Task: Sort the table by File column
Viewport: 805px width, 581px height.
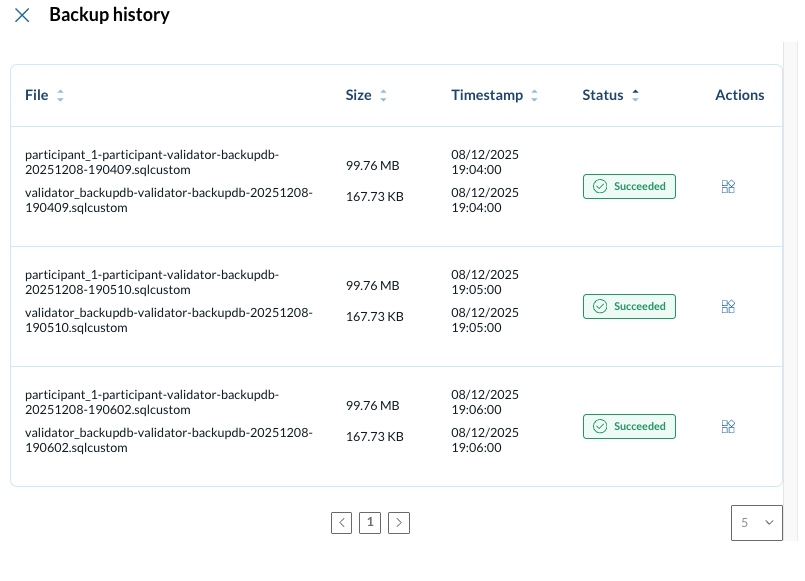Action: pyautogui.click(x=60, y=95)
